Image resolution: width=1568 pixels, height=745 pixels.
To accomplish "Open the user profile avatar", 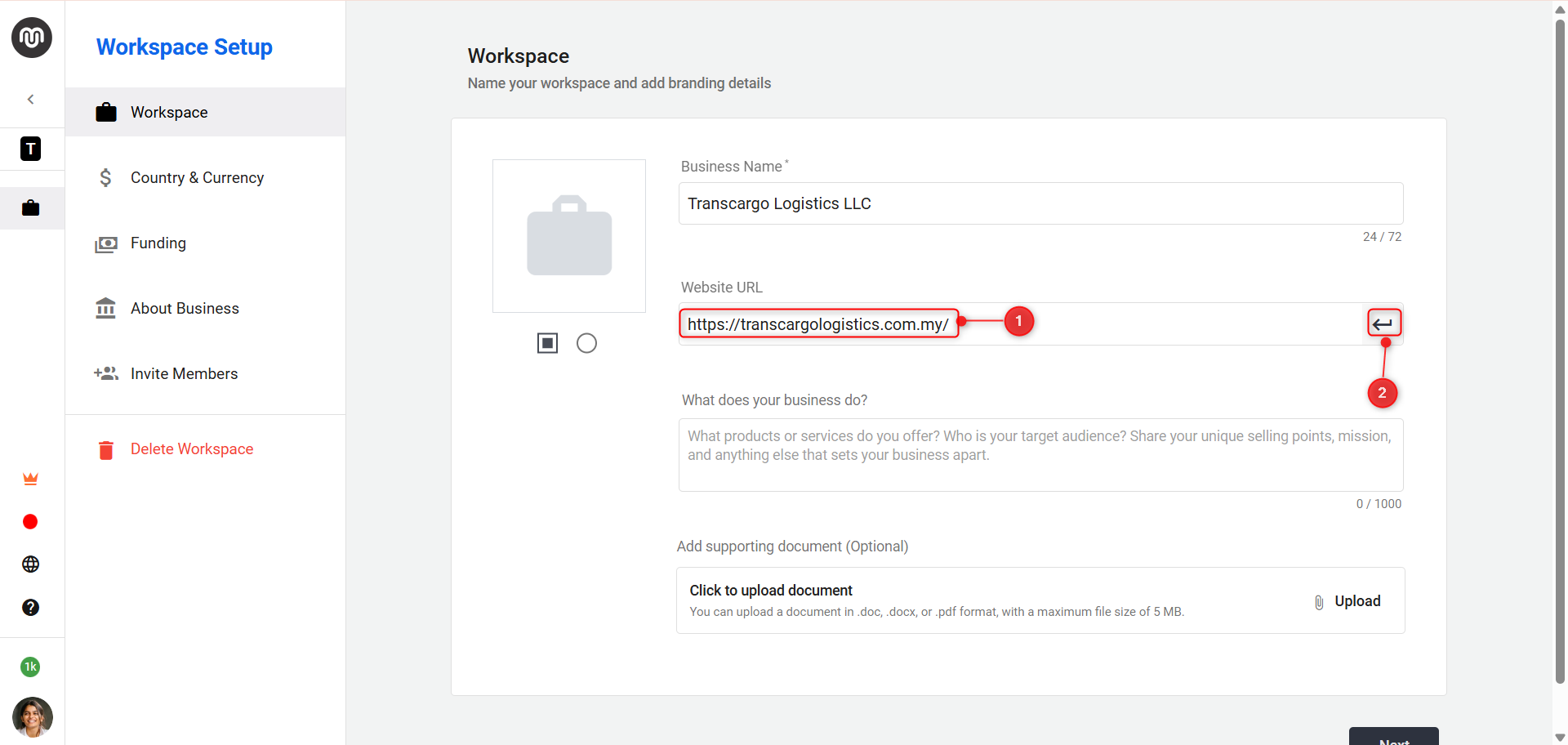I will click(x=33, y=717).
